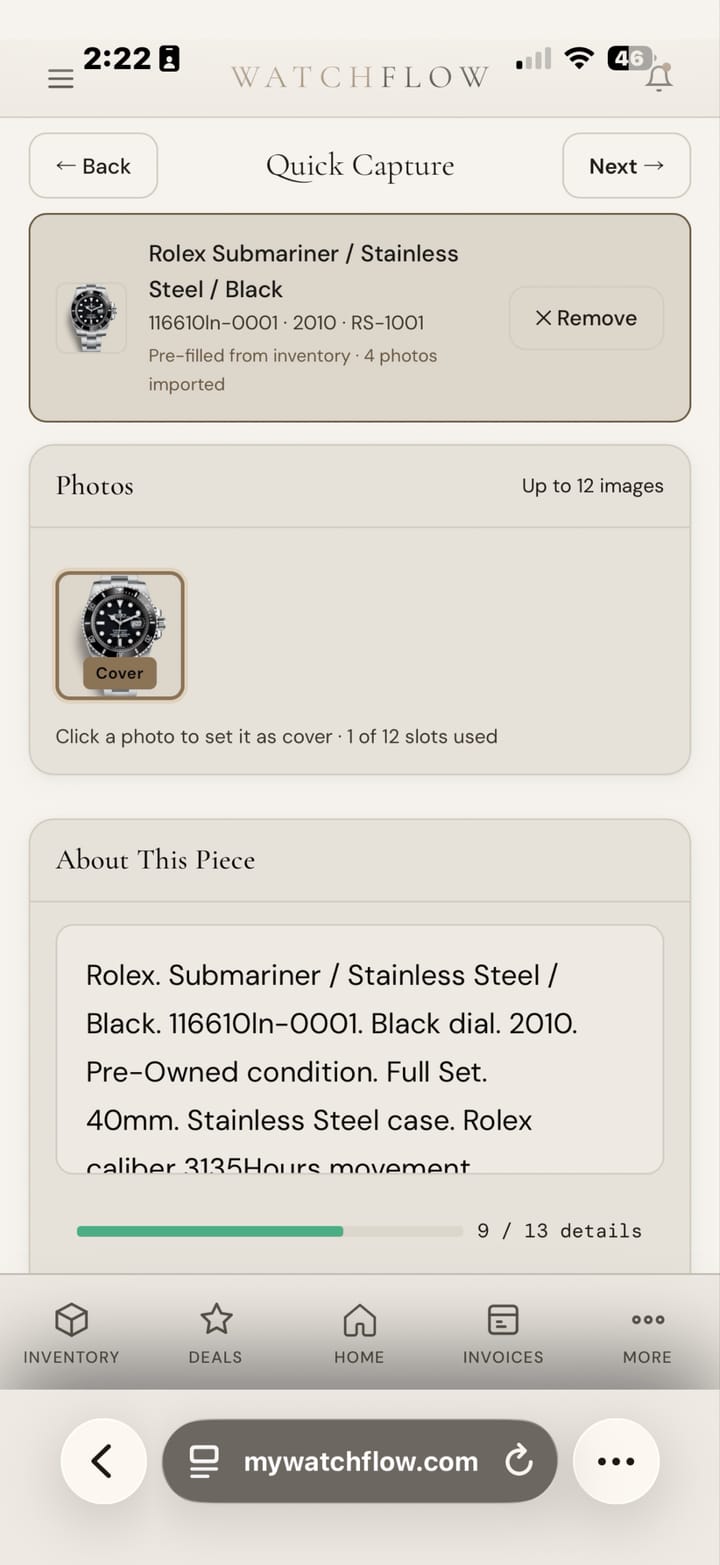Go to the Home house icon
The width and height of the screenshot is (720, 1565).
click(359, 1320)
